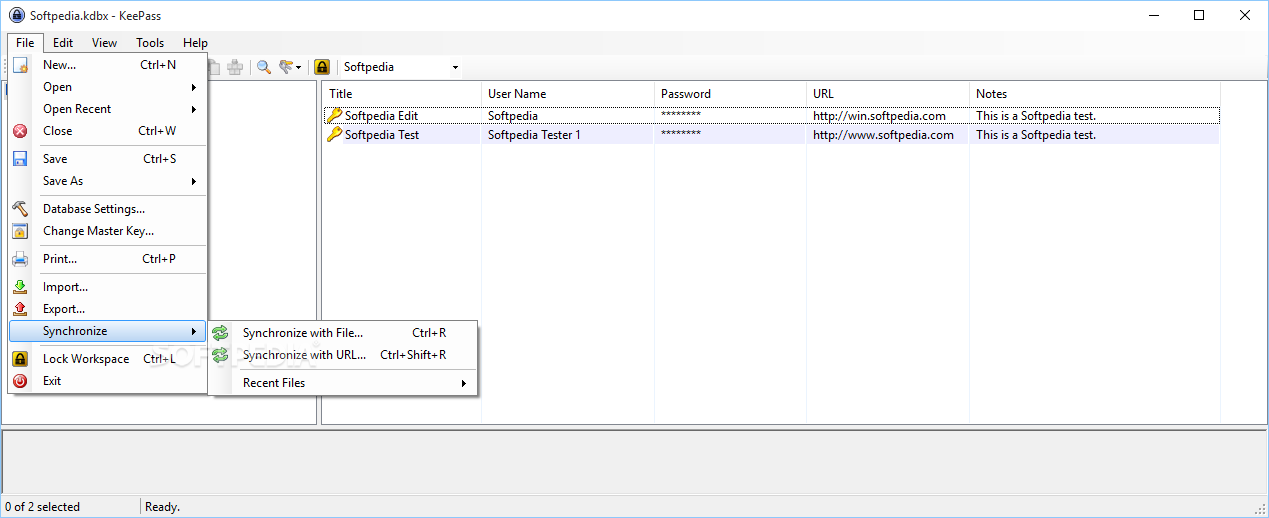The image size is (1269, 518).
Task: Choose Import... from the File menu
Action: [108, 287]
